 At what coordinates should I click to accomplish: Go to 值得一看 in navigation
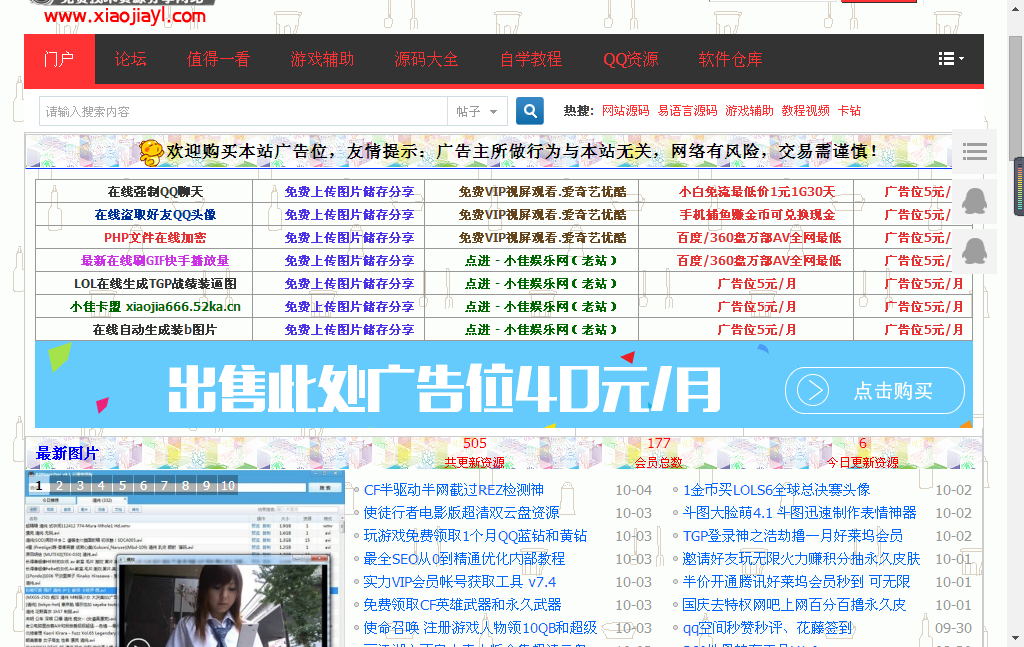pyautogui.click(x=218, y=59)
